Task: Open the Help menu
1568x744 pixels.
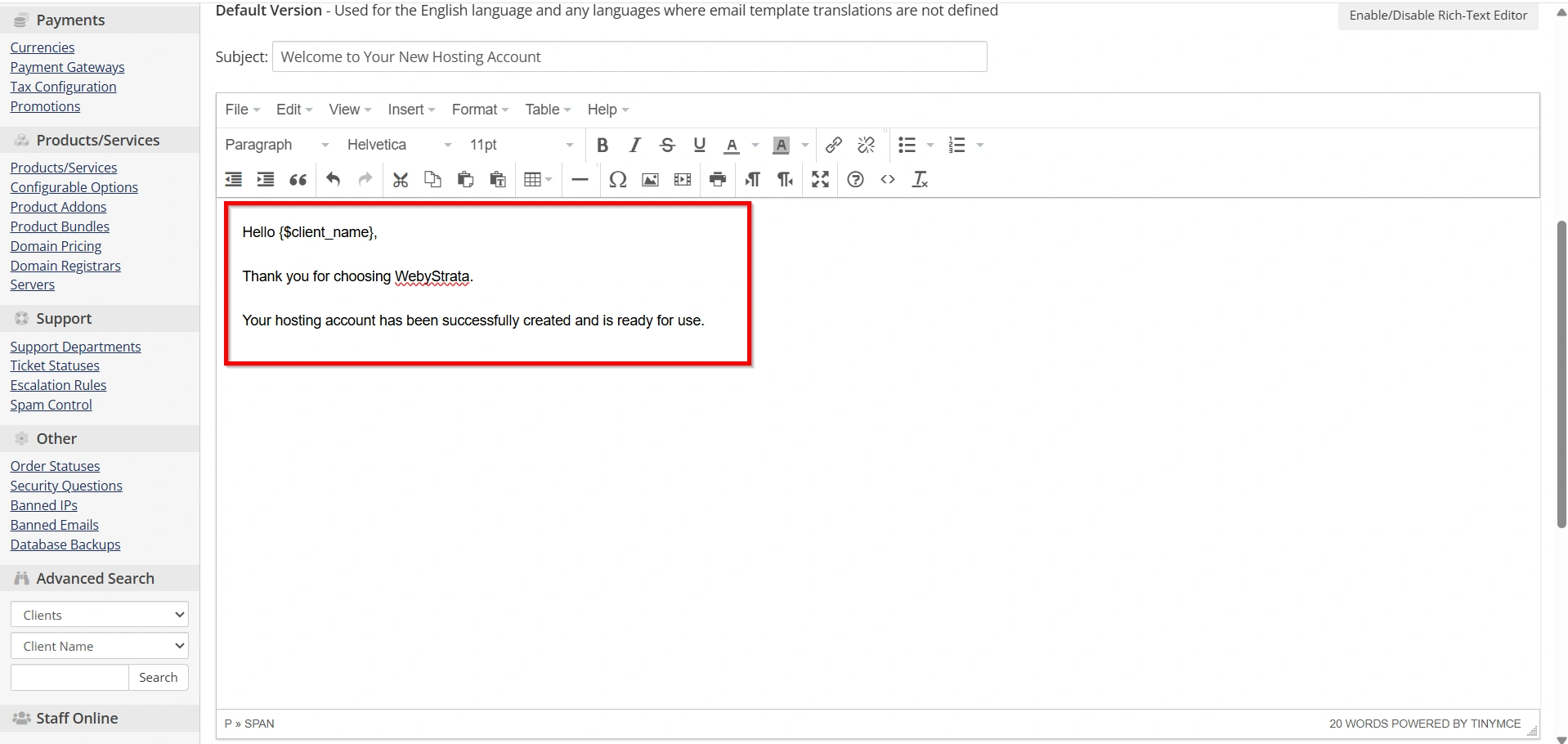Action: pyautogui.click(x=608, y=110)
